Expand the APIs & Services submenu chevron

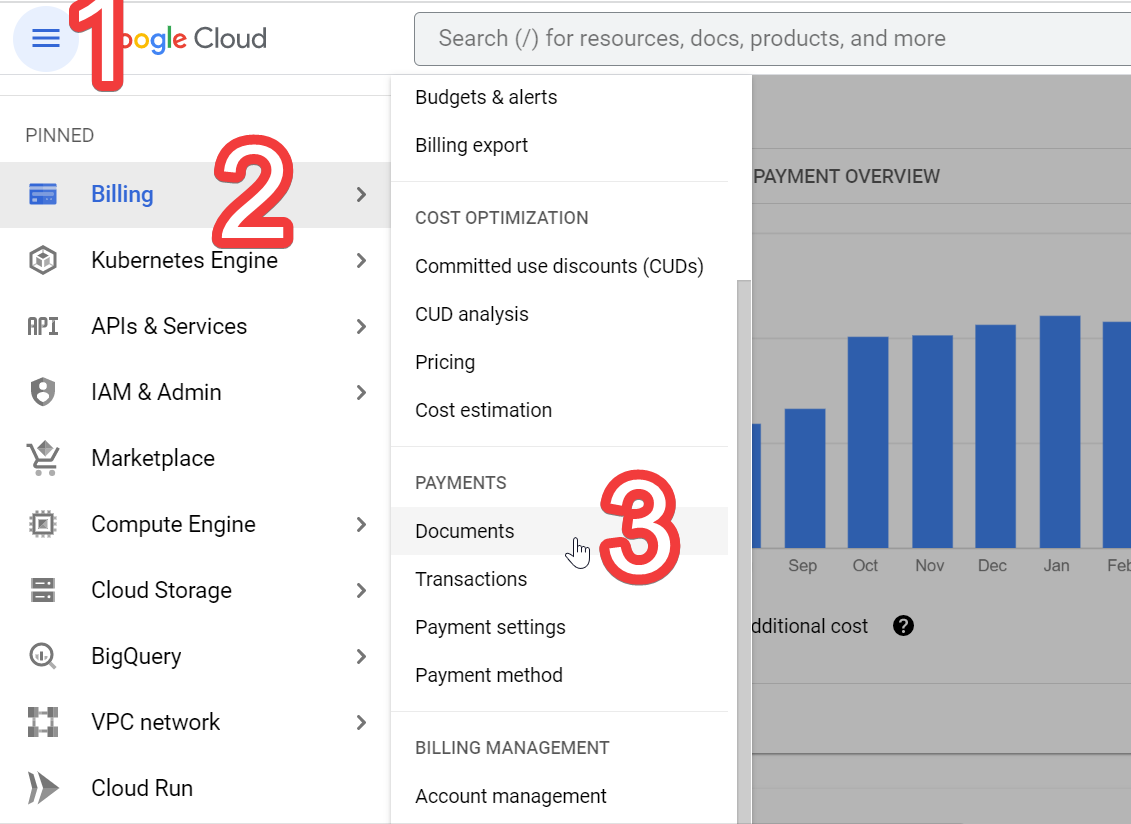click(361, 327)
